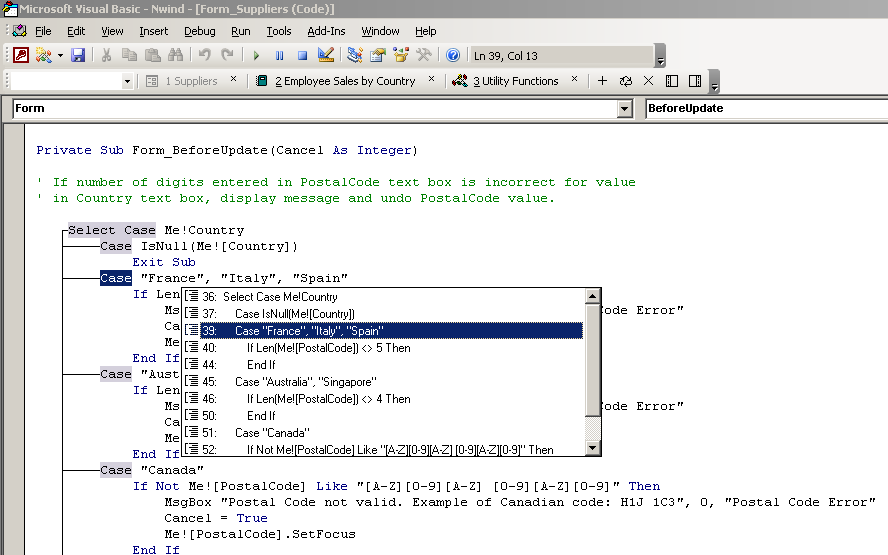This screenshot has width=888, height=555.
Task: Open the Add-Ins menu
Action: click(x=326, y=31)
